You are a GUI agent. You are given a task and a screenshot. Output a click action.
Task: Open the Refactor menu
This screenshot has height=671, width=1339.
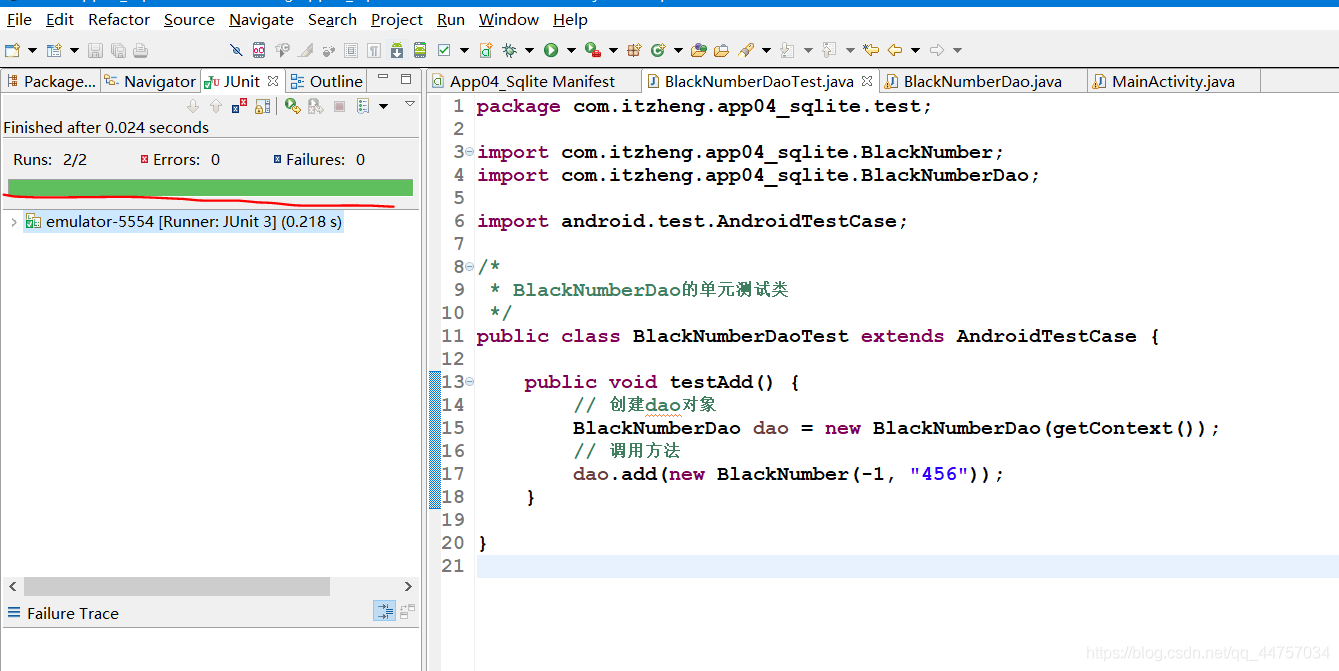119,19
